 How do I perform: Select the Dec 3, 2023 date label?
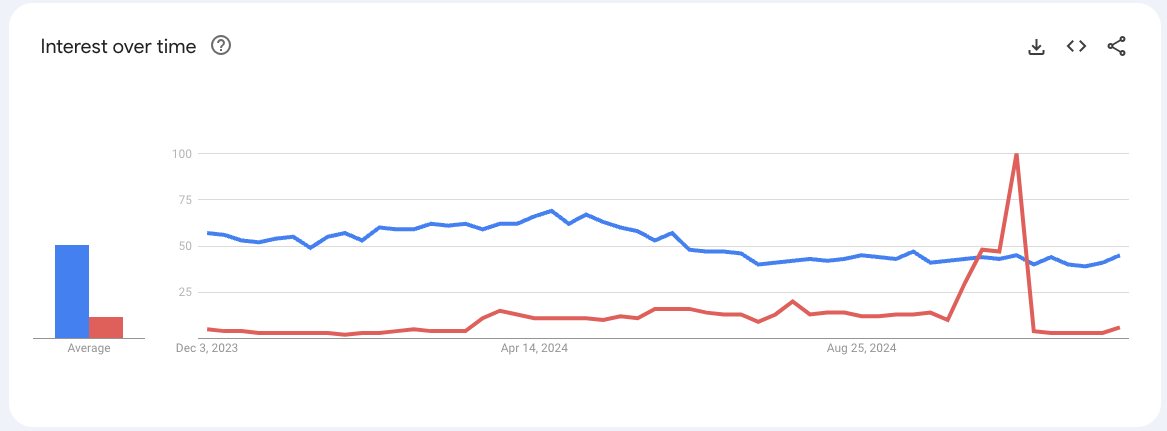pos(207,349)
